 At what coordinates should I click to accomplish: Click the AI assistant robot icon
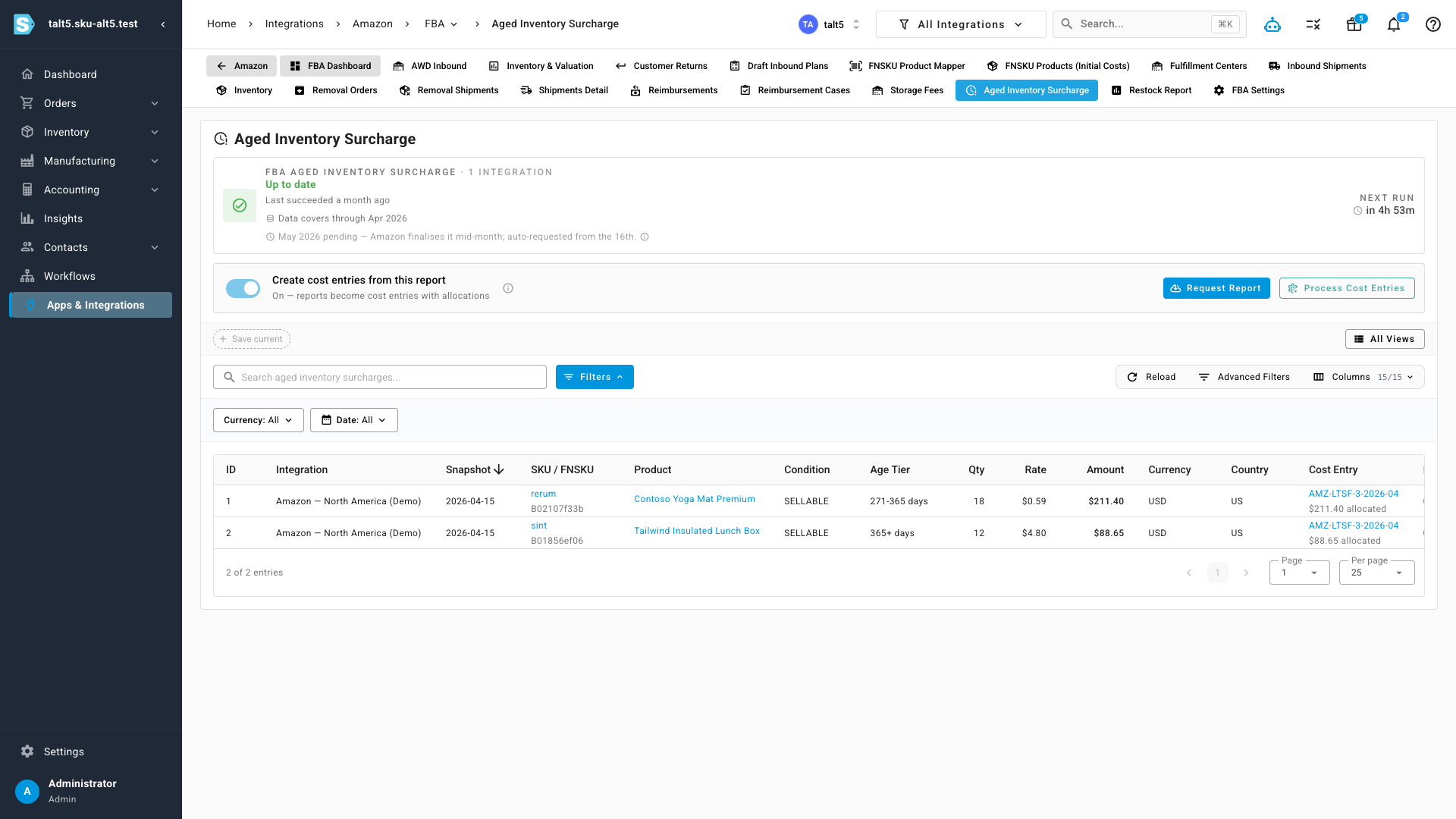click(1272, 24)
